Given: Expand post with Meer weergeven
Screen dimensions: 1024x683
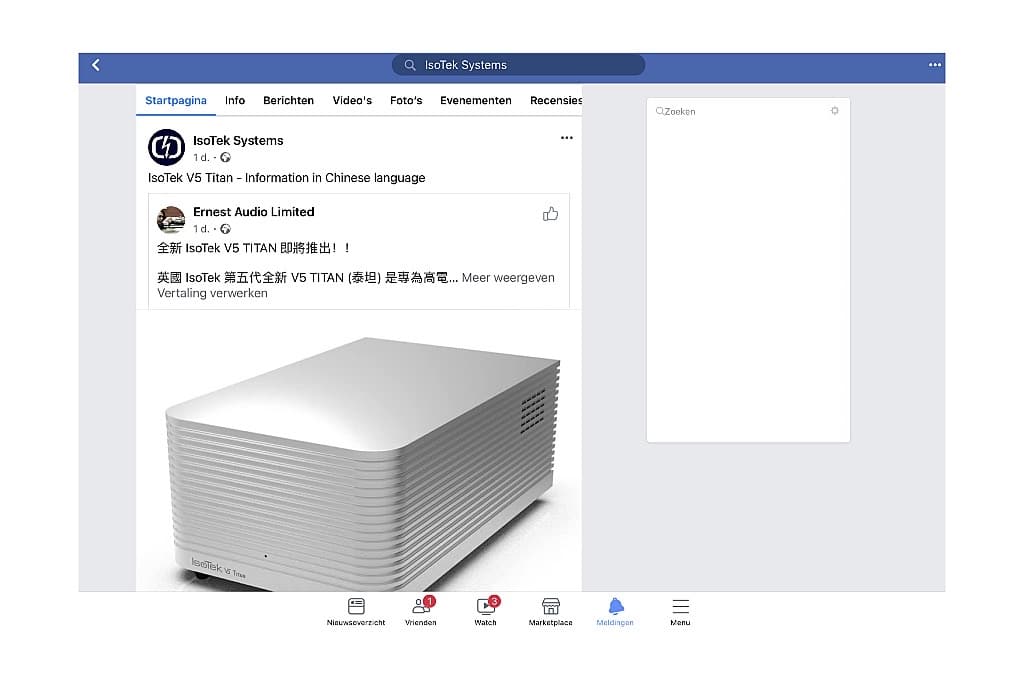Looking at the screenshot, I should (507, 278).
